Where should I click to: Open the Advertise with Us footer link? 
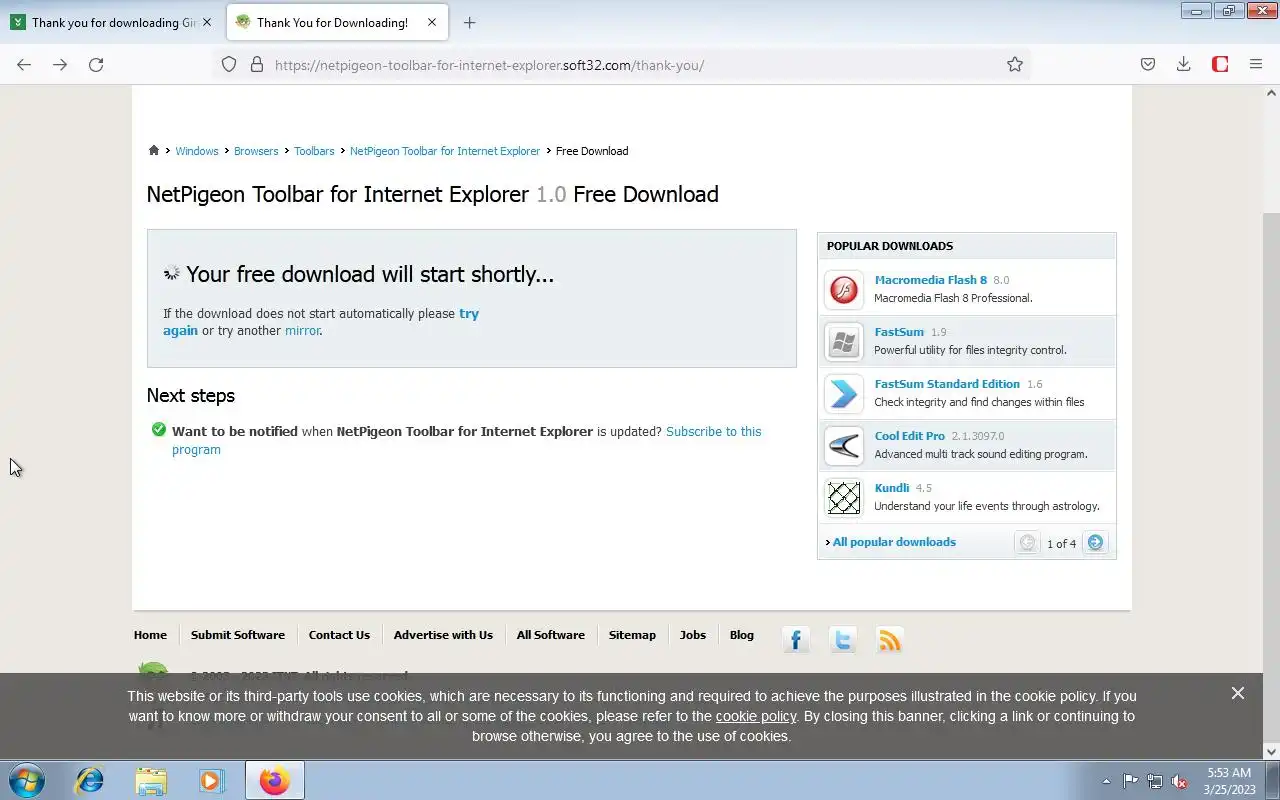coord(443,635)
